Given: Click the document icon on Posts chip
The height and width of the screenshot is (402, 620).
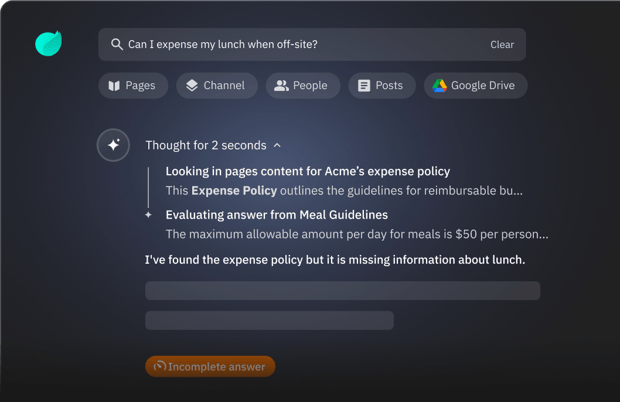Looking at the screenshot, I should 364,86.
